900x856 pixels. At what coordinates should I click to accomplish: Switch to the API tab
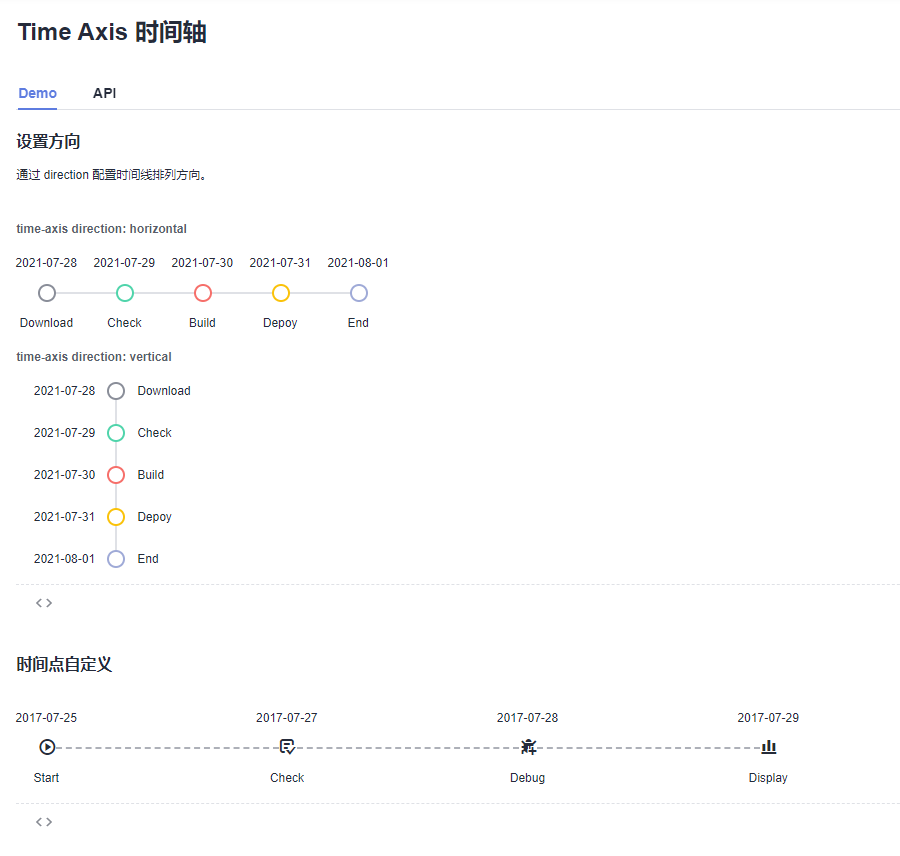point(104,93)
